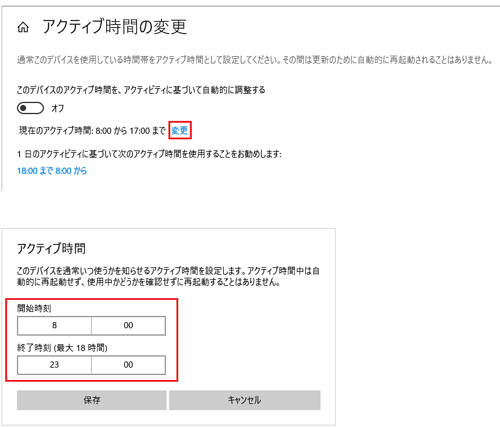Open the end time minute field under 終了時刻
The height and width of the screenshot is (427, 500).
pyautogui.click(x=128, y=365)
